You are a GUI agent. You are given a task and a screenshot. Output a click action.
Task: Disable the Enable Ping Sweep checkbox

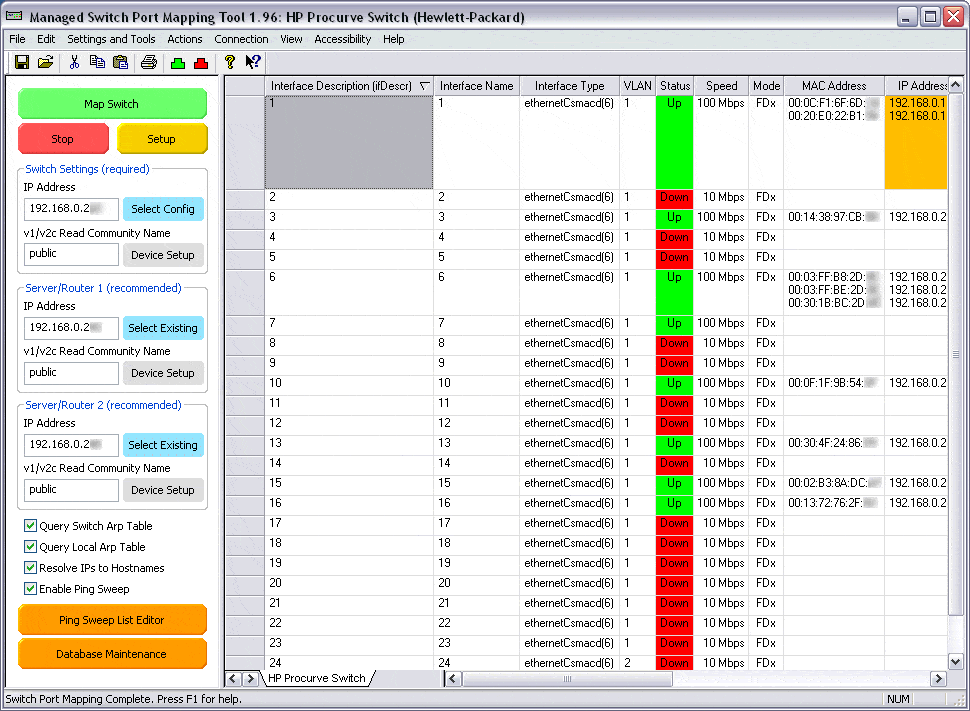(30, 589)
